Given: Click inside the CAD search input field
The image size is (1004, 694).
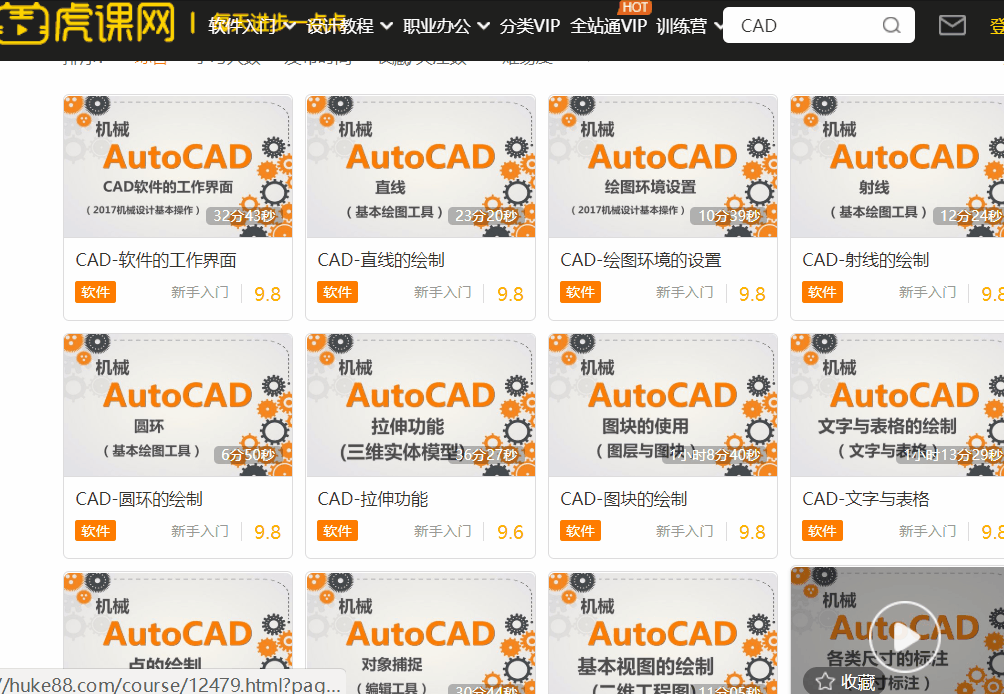Looking at the screenshot, I should 800,25.
